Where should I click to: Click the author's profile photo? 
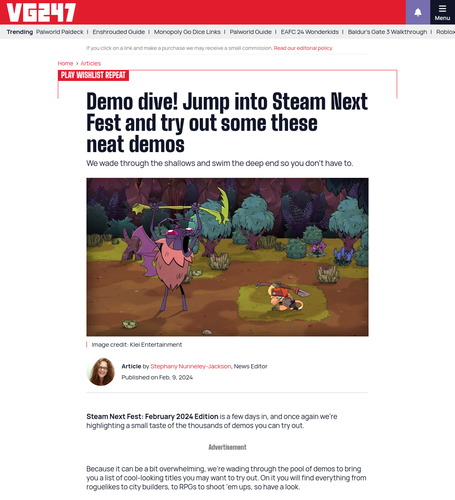tap(101, 372)
